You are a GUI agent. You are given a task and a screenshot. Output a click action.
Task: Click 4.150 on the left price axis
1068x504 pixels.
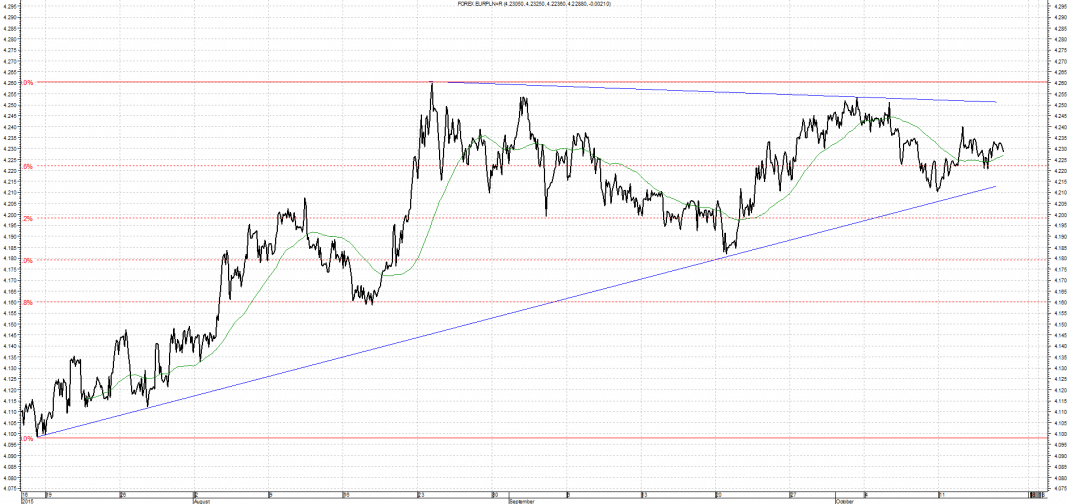(8, 324)
